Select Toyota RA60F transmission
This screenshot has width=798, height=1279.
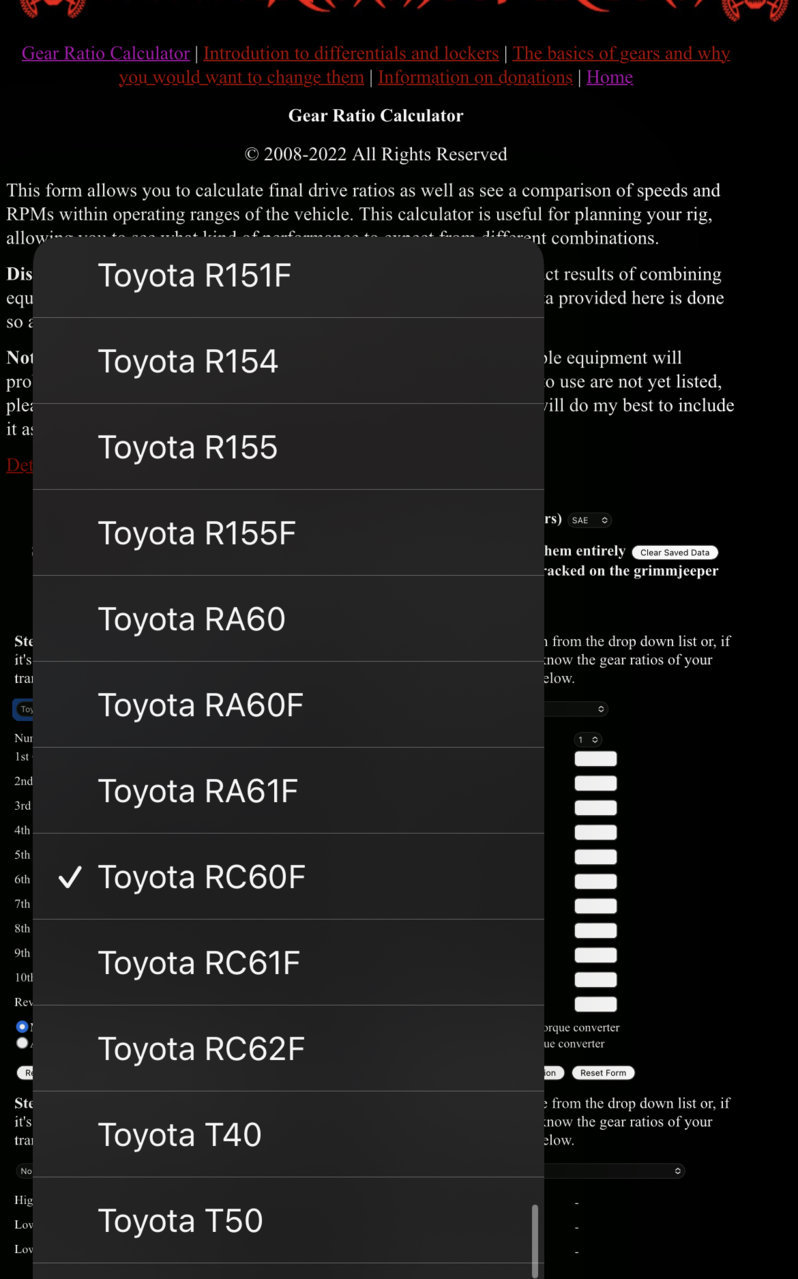point(288,705)
